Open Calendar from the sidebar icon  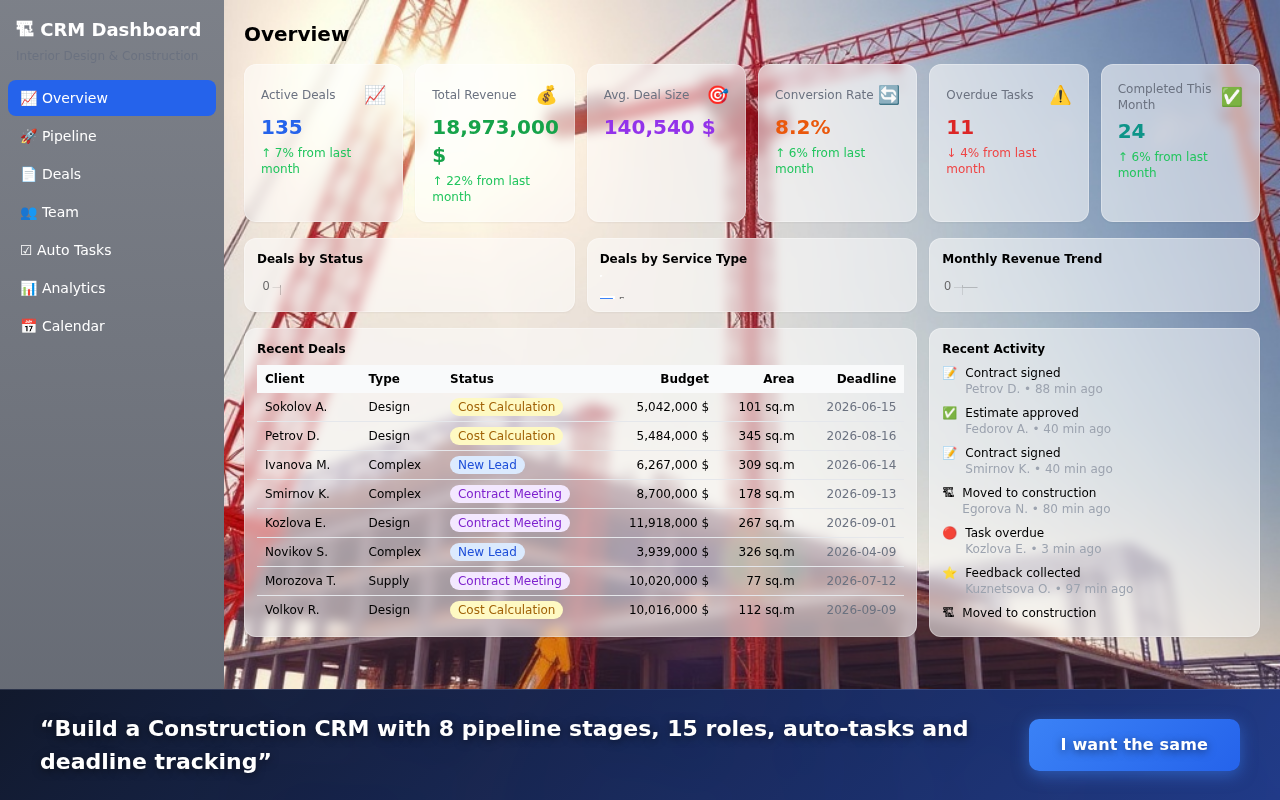click(27, 326)
